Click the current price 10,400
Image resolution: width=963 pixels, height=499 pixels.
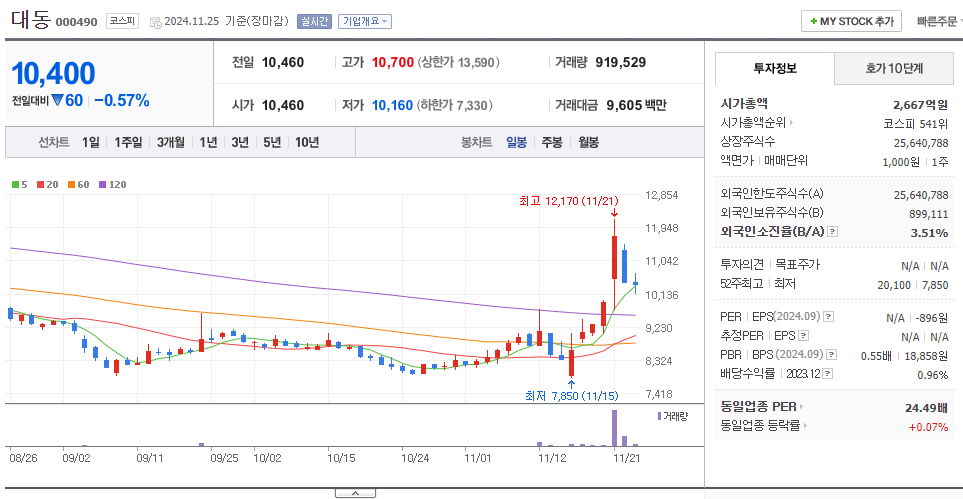53,74
